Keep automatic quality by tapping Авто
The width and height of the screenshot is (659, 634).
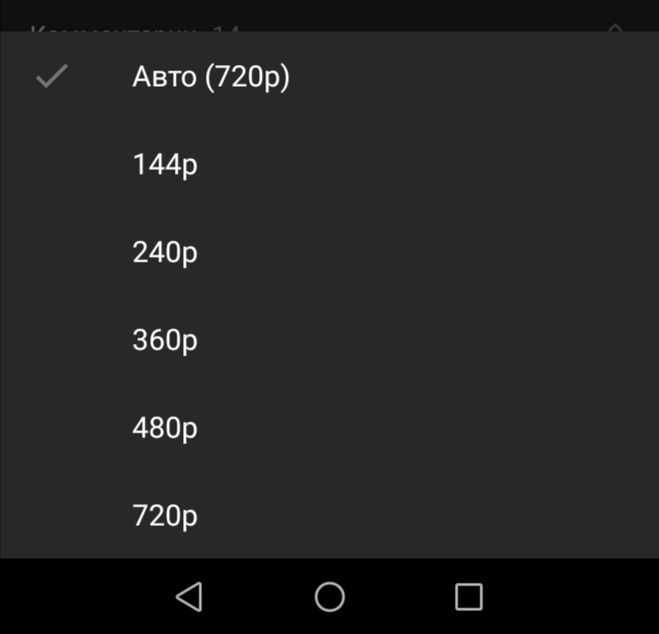[210, 77]
